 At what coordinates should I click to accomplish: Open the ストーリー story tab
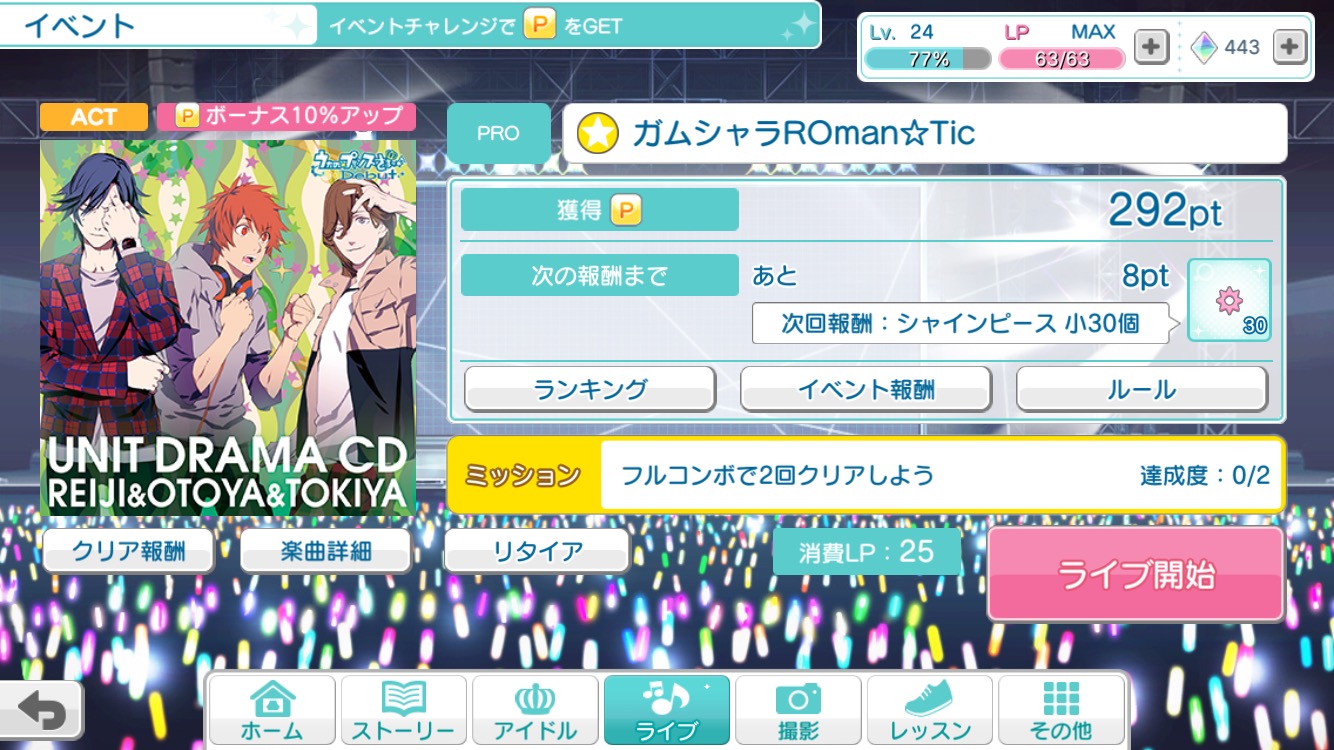point(404,711)
